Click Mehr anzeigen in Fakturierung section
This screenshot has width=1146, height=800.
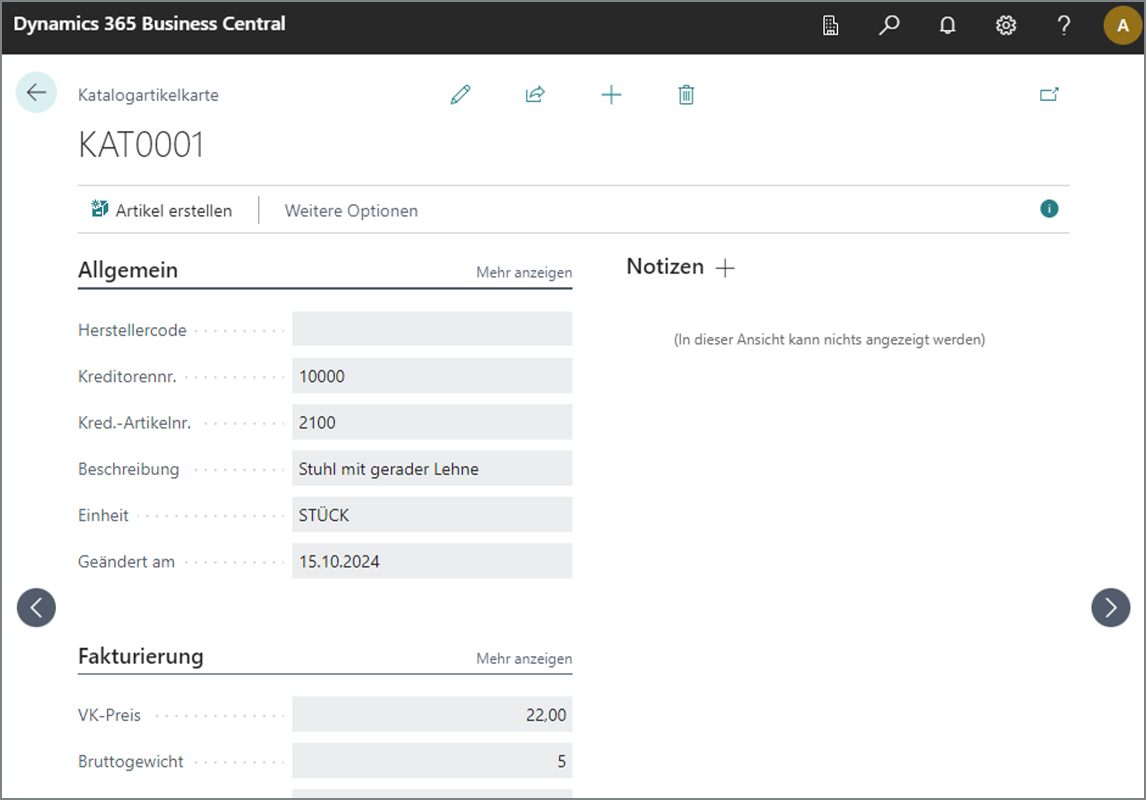pyautogui.click(x=524, y=659)
